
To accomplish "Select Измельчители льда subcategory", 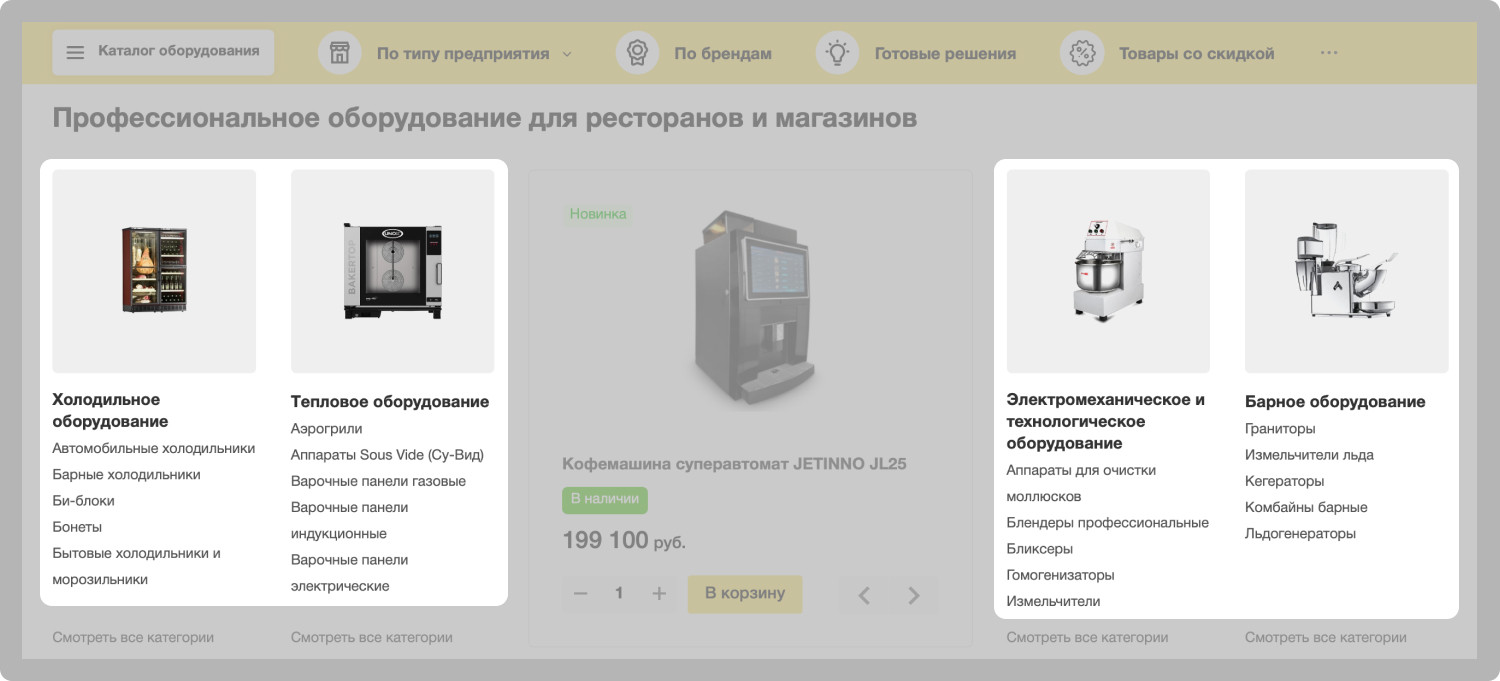I will click(1310, 455).
